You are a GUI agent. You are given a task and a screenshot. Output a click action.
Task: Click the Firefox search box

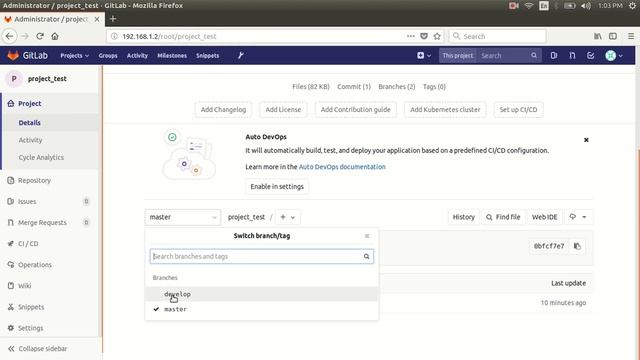497,36
